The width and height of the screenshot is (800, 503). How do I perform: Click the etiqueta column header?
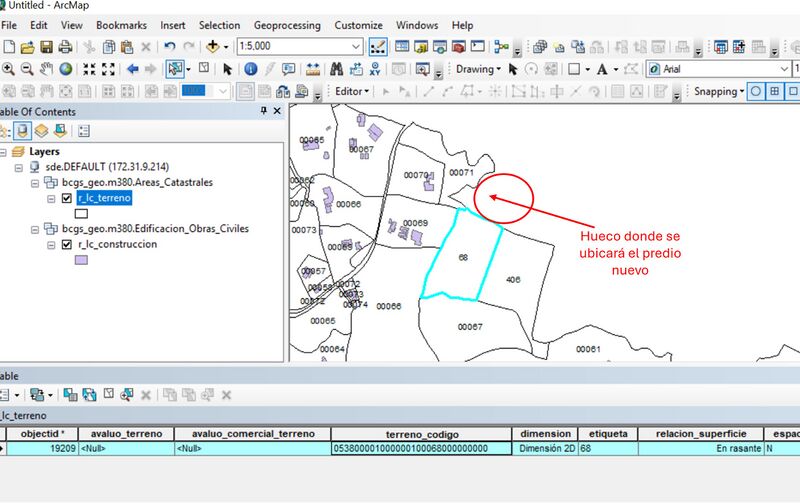(x=608, y=434)
